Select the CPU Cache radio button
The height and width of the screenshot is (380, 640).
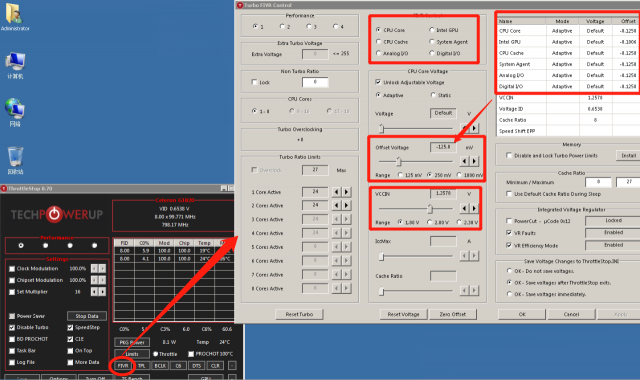coord(378,42)
